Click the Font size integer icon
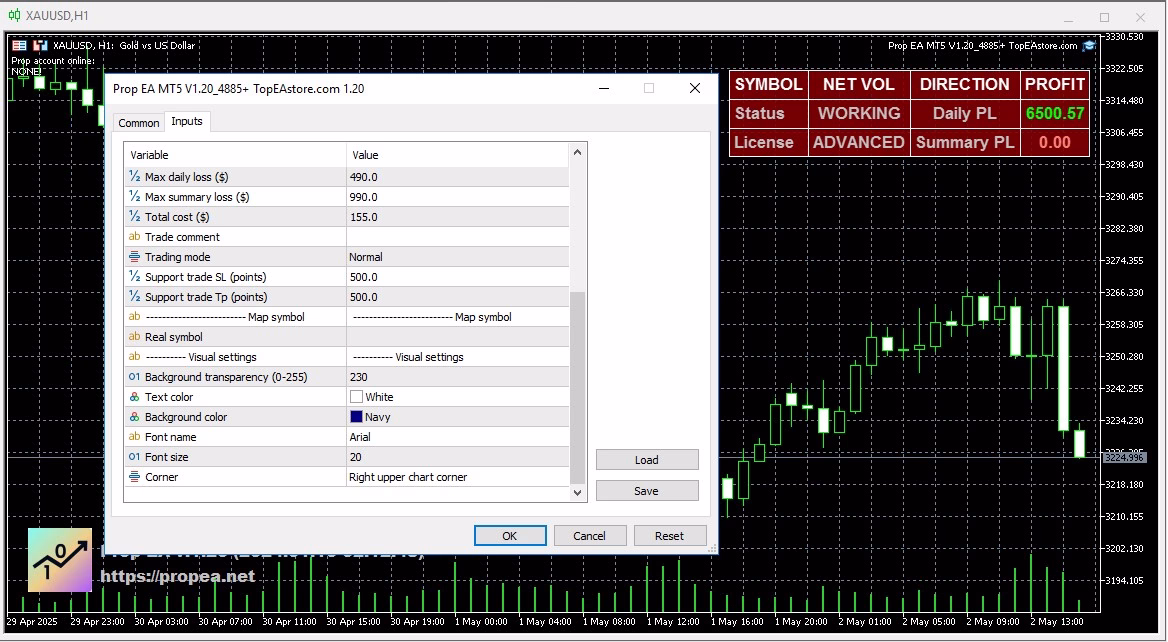This screenshot has height=642, width=1168. click(134, 457)
